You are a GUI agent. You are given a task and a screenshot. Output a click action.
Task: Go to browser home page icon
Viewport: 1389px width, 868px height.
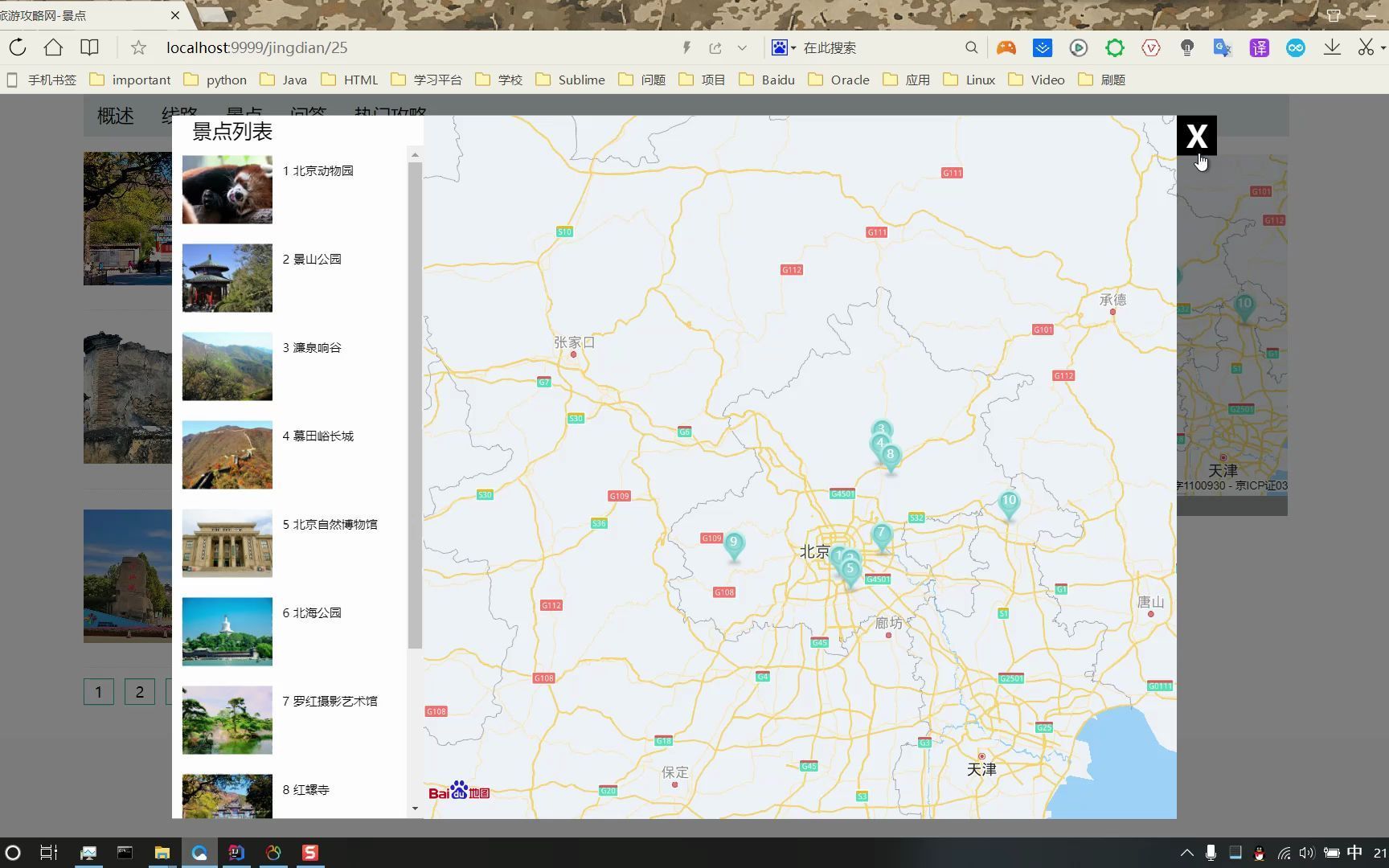(x=53, y=47)
